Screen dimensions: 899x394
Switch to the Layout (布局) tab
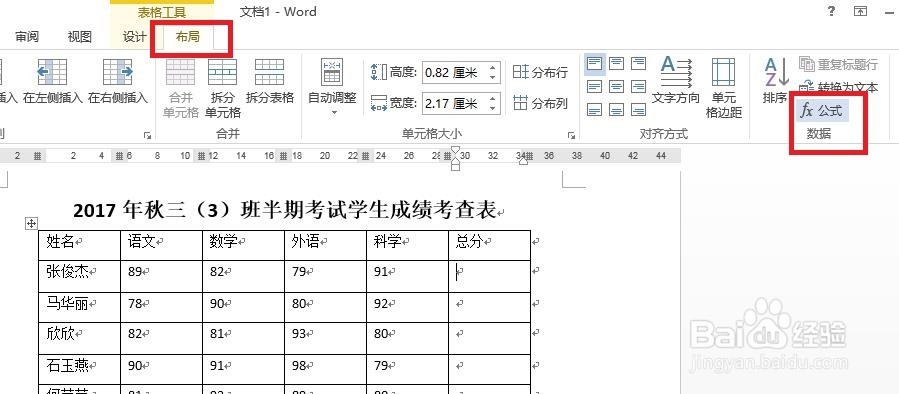point(188,37)
